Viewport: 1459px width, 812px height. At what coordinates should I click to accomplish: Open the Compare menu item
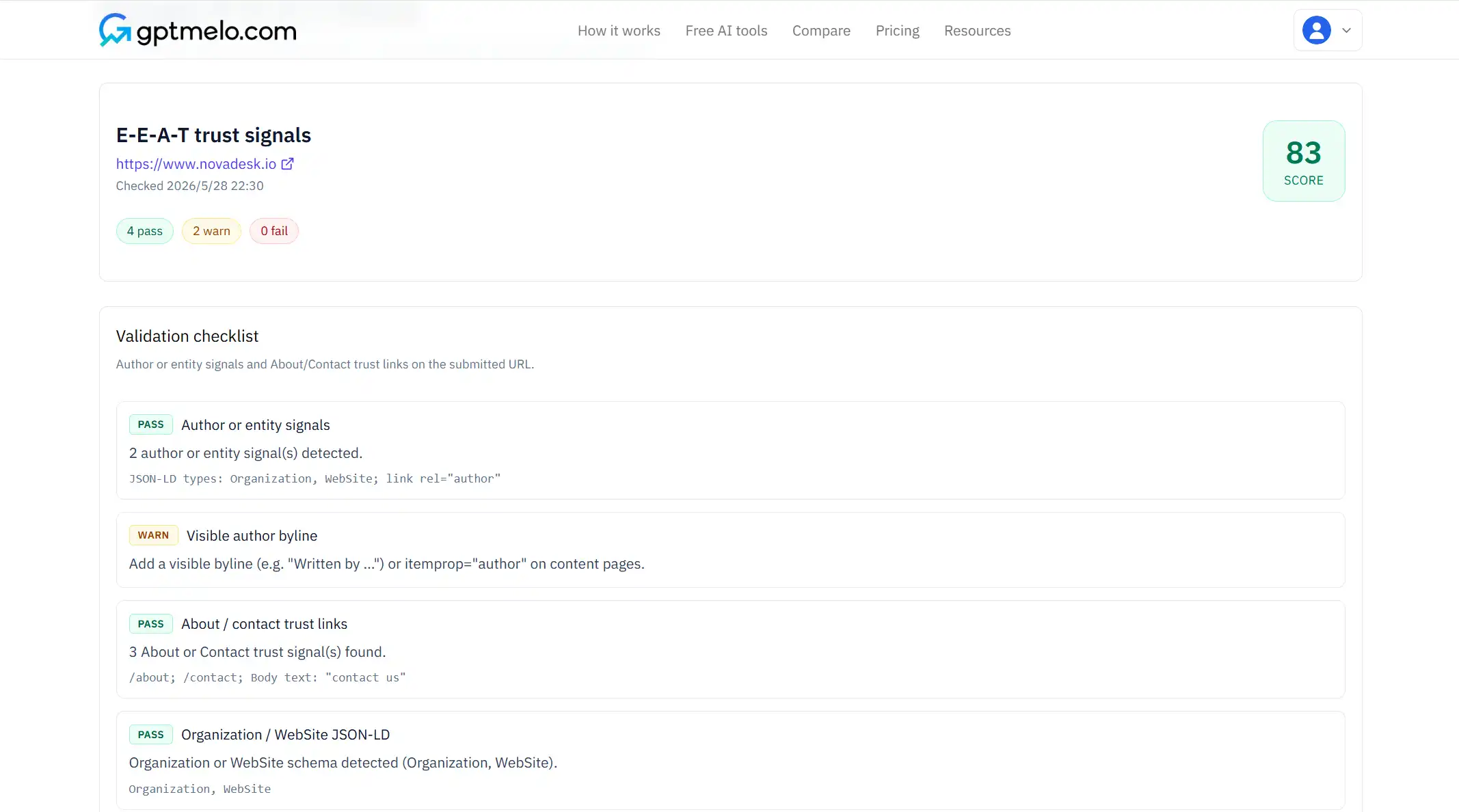(x=821, y=31)
